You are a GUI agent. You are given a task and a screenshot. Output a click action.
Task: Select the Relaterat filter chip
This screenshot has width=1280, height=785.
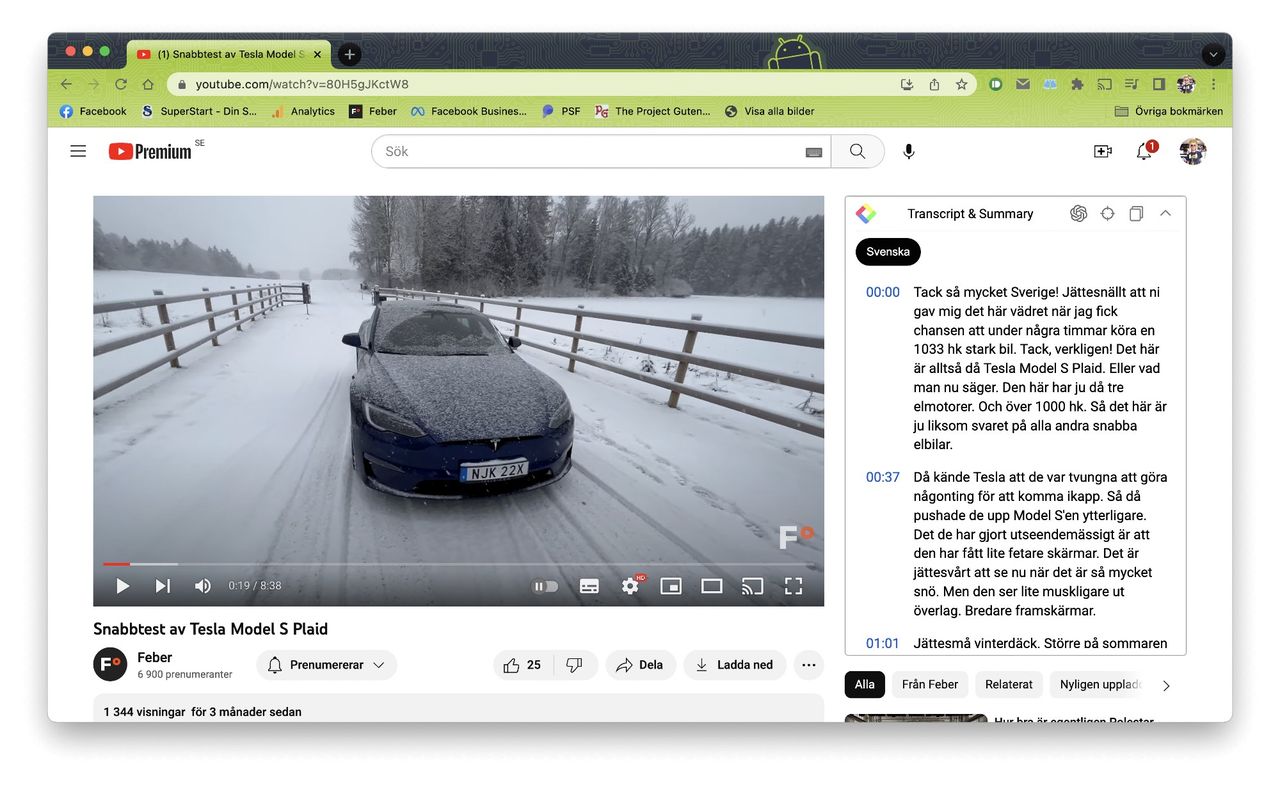pos(1008,684)
